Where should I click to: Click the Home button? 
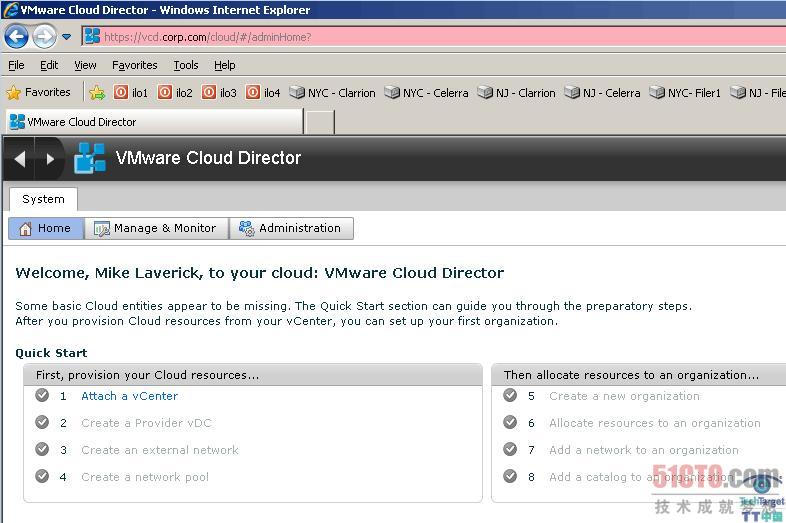click(46, 228)
